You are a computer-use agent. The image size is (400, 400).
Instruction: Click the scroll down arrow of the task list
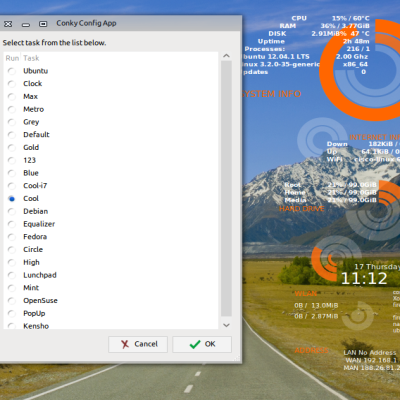(226, 325)
